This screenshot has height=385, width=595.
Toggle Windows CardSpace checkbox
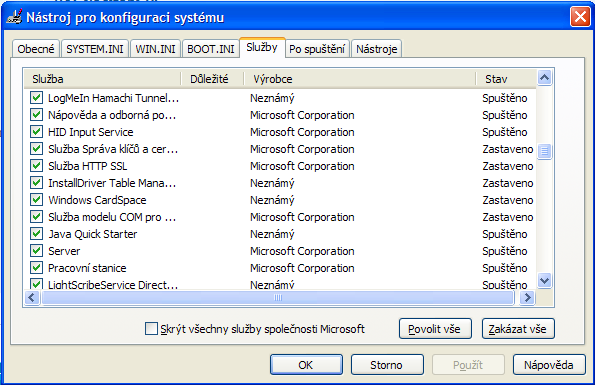click(36, 200)
